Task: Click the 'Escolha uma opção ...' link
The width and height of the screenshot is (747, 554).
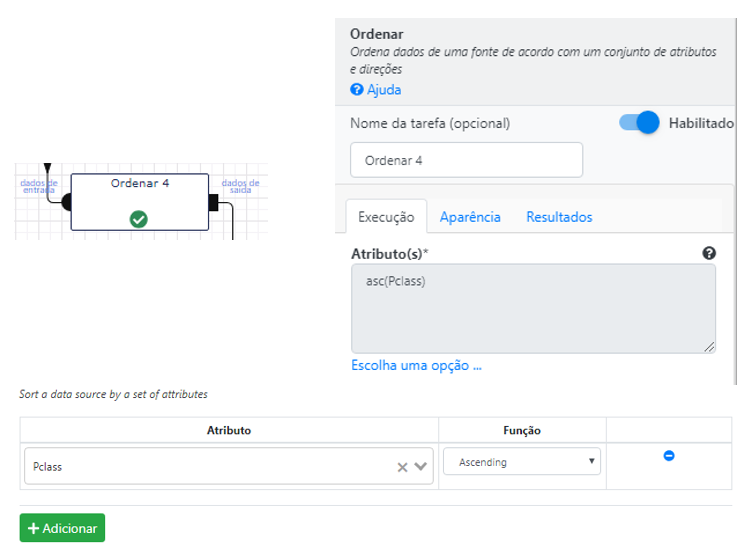Action: pyautogui.click(x=416, y=365)
